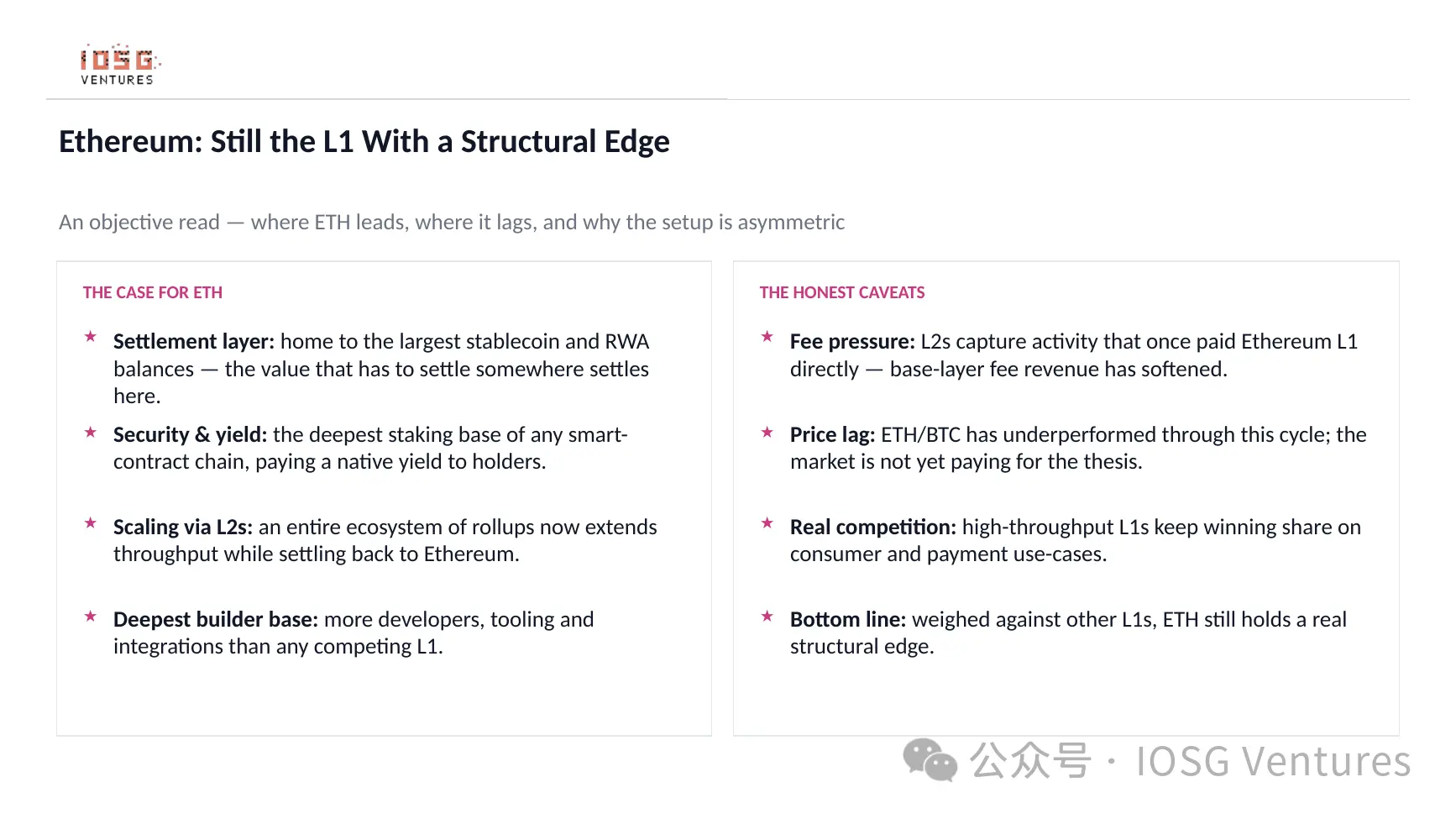The height and width of the screenshot is (819, 1456).
Task: Select the slide title 'Ethereum: Still the L1'
Action: click(x=207, y=141)
